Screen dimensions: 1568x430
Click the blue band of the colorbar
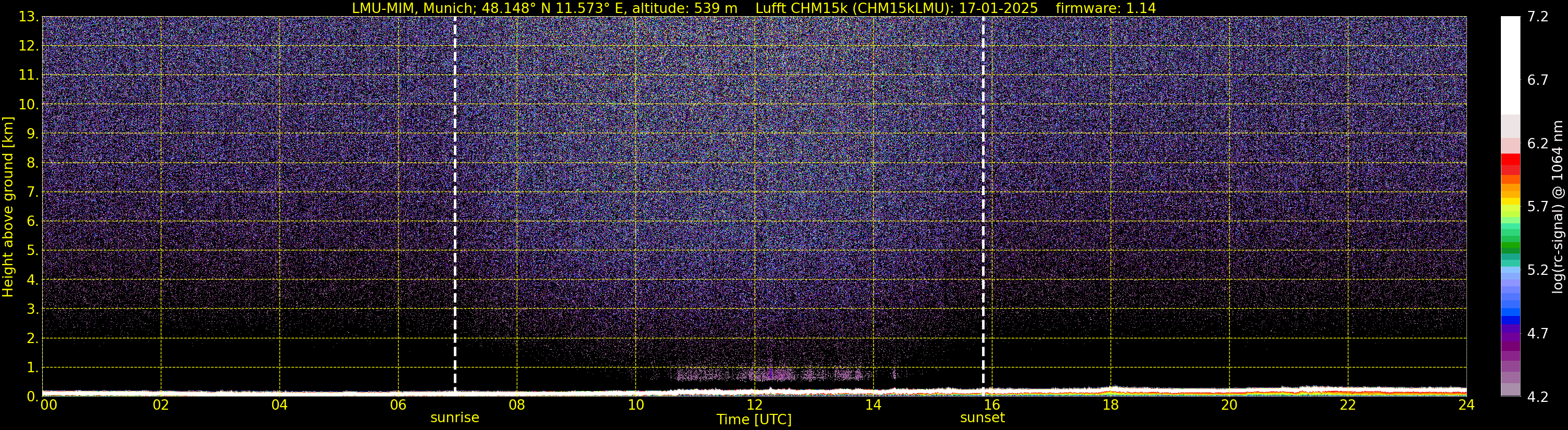pos(1510,319)
